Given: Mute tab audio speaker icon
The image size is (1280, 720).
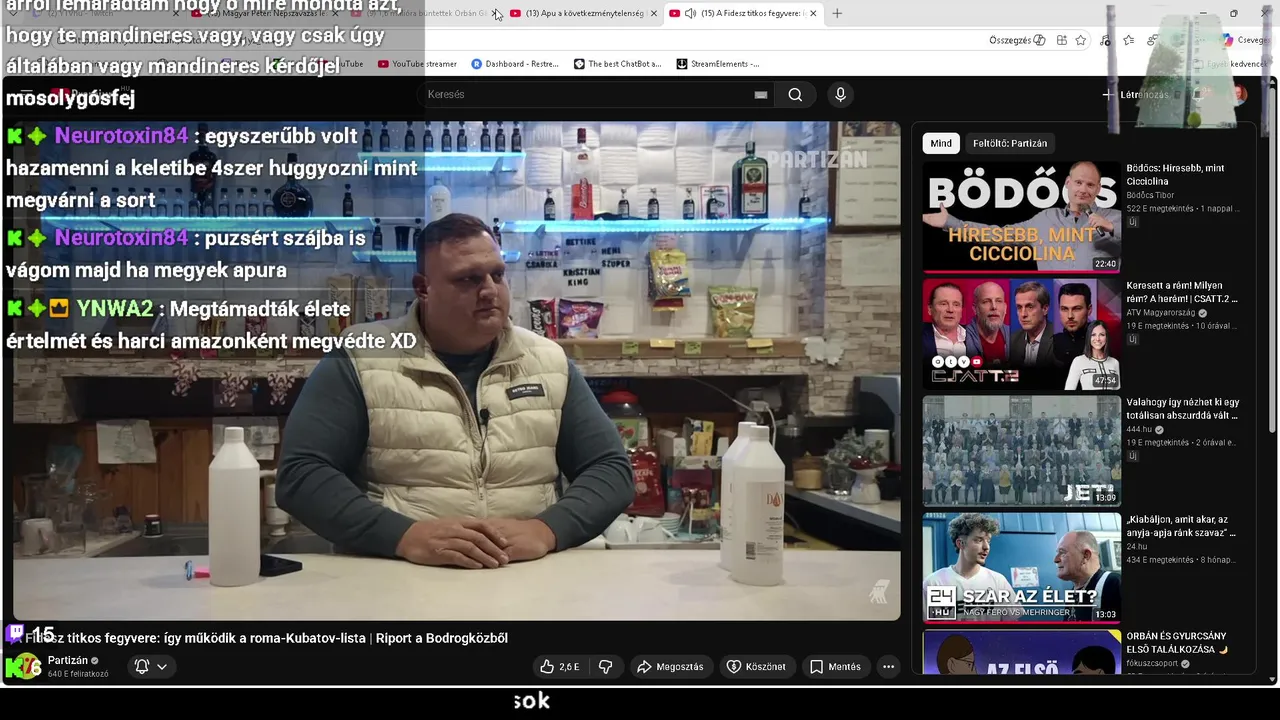Looking at the screenshot, I should [x=690, y=13].
